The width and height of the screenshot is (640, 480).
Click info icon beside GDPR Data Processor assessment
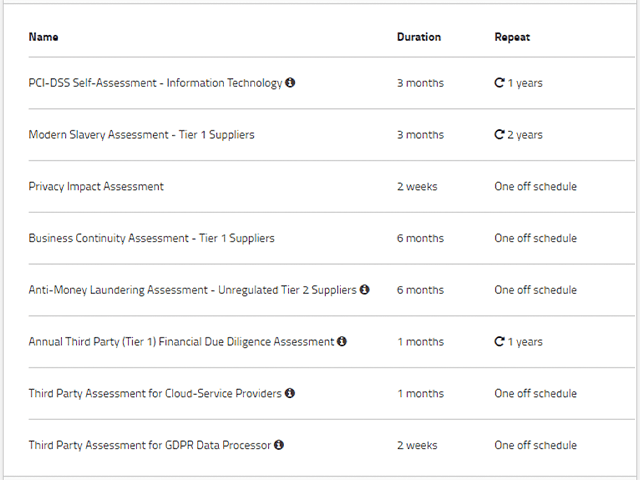pos(279,445)
